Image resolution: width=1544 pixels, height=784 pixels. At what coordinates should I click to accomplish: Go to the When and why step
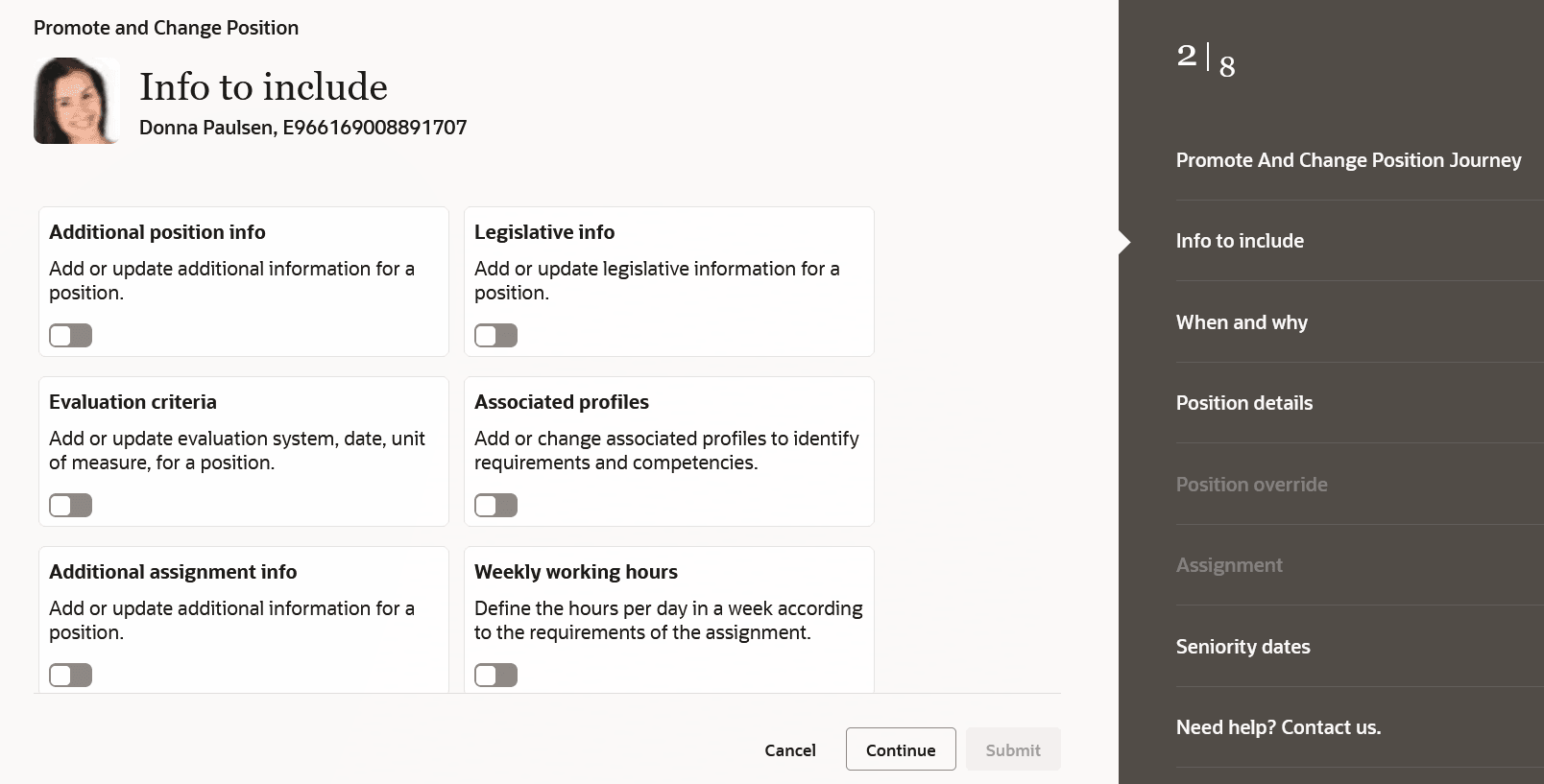1241,322
